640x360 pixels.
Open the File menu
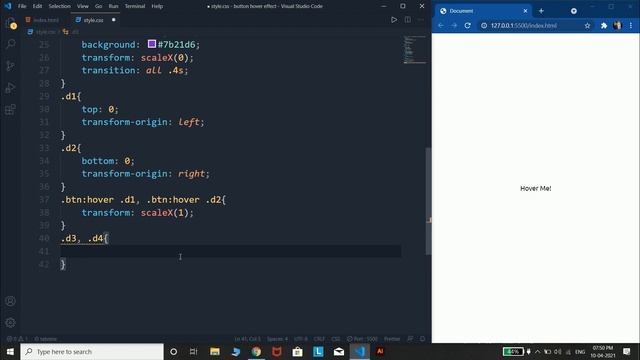click(22, 6)
